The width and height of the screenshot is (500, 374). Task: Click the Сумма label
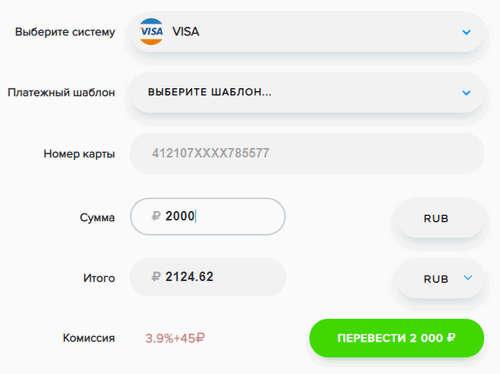tap(97, 218)
